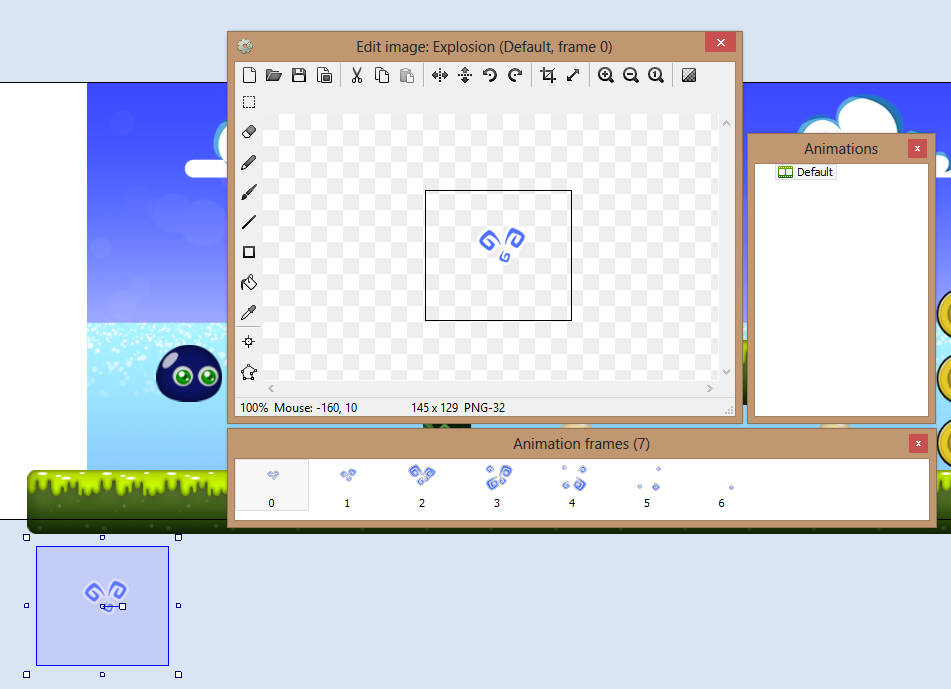Save image with the floppy disk icon
The width and height of the screenshot is (951, 689).
click(299, 75)
